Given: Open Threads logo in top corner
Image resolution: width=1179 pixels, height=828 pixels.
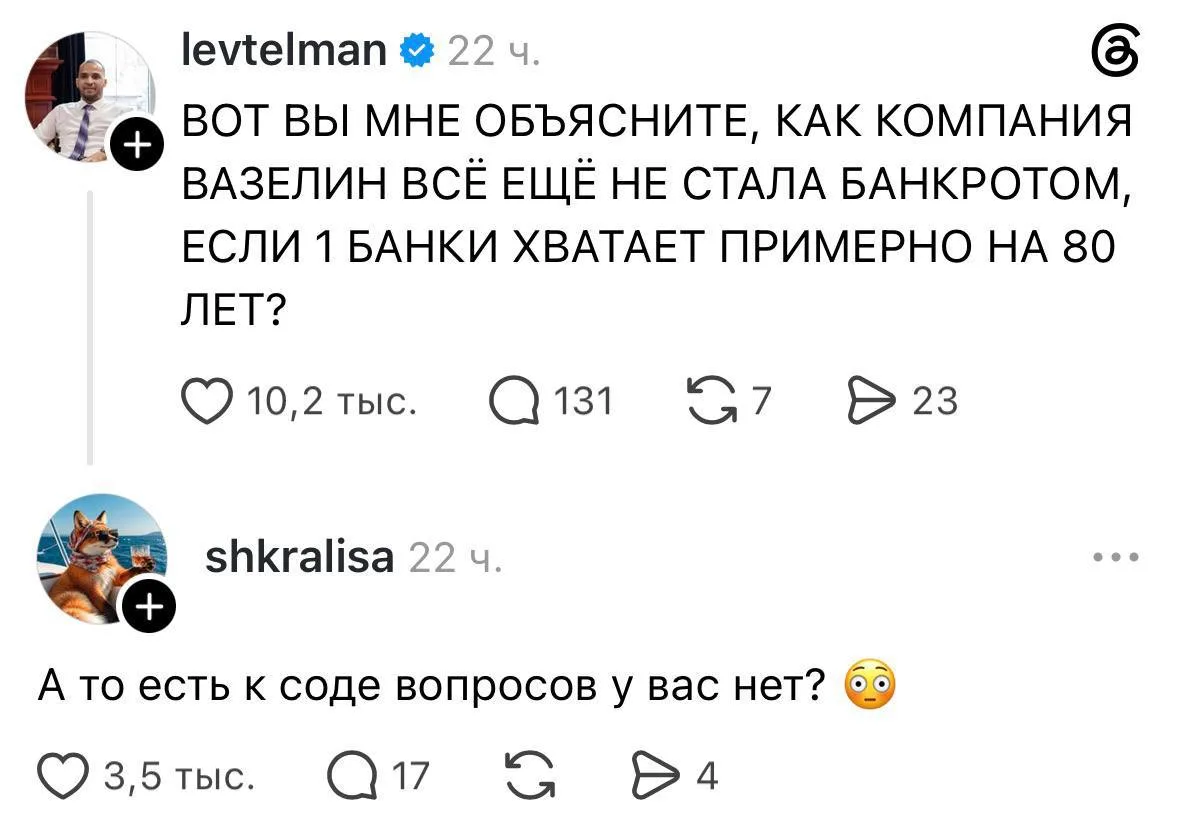Looking at the screenshot, I should (1116, 52).
